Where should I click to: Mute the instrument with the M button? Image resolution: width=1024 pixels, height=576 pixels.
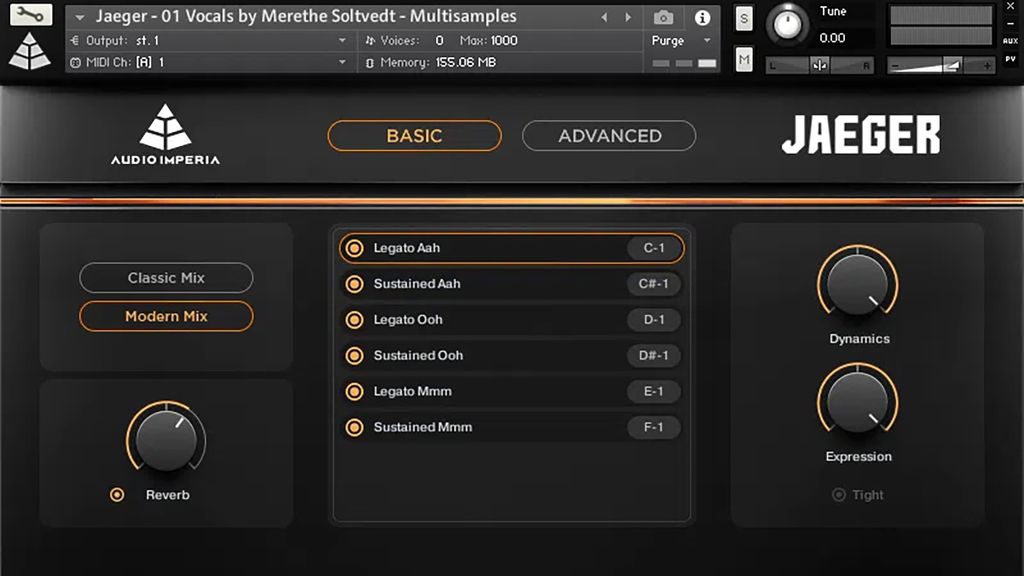[744, 60]
